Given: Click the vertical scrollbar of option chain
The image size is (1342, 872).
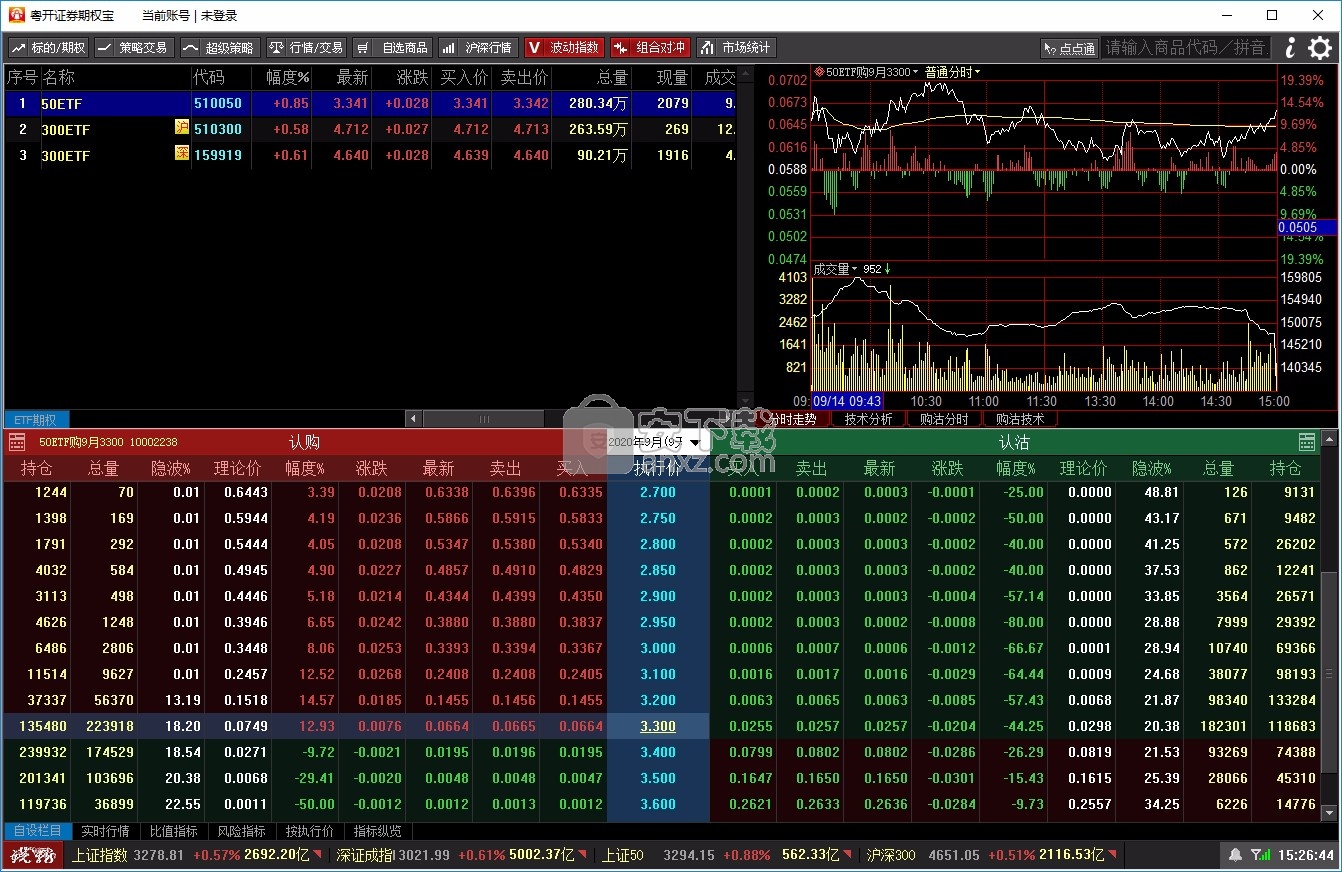Looking at the screenshot, I should 1328,625.
